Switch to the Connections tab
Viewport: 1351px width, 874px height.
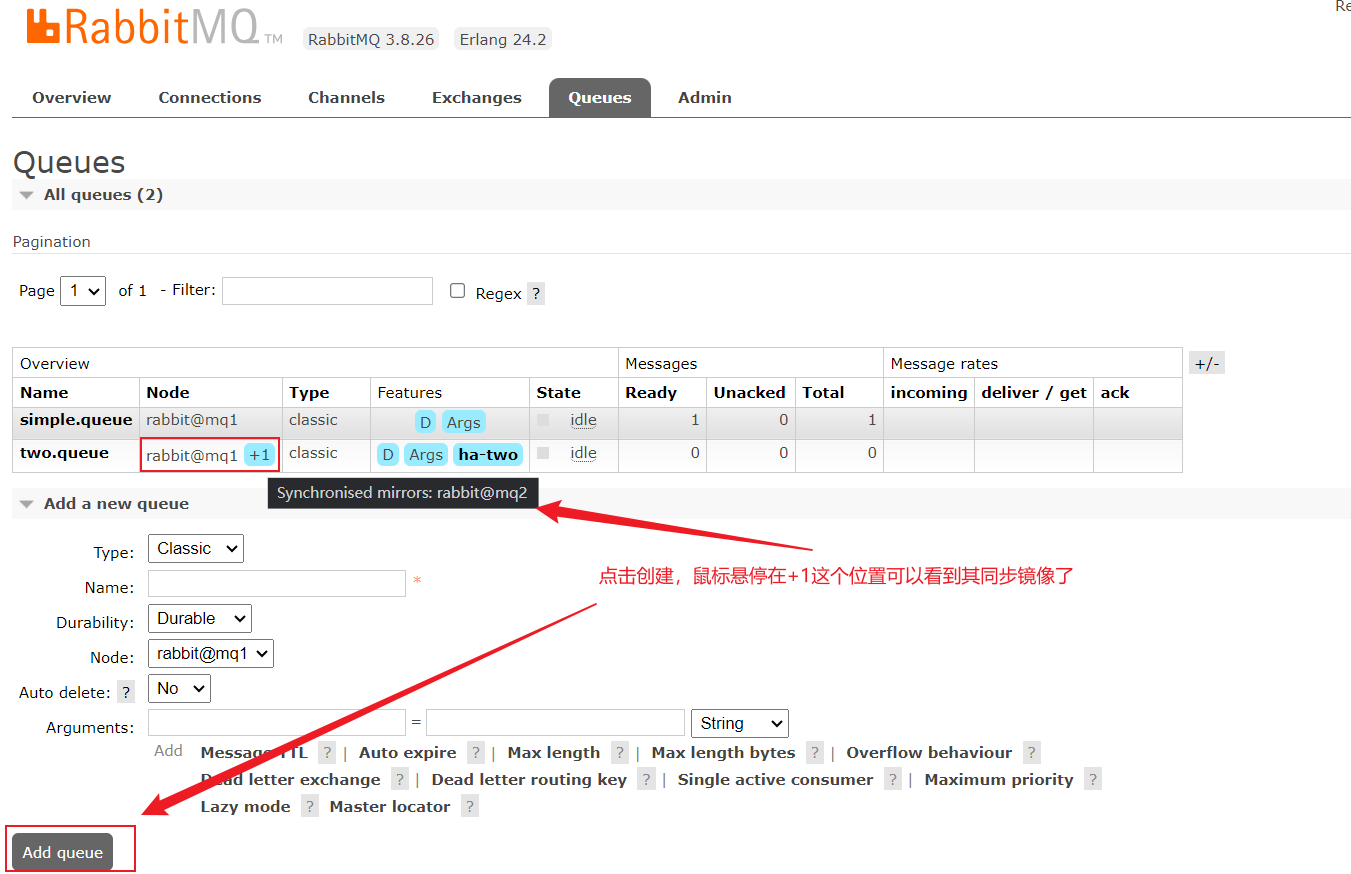pyautogui.click(x=210, y=98)
